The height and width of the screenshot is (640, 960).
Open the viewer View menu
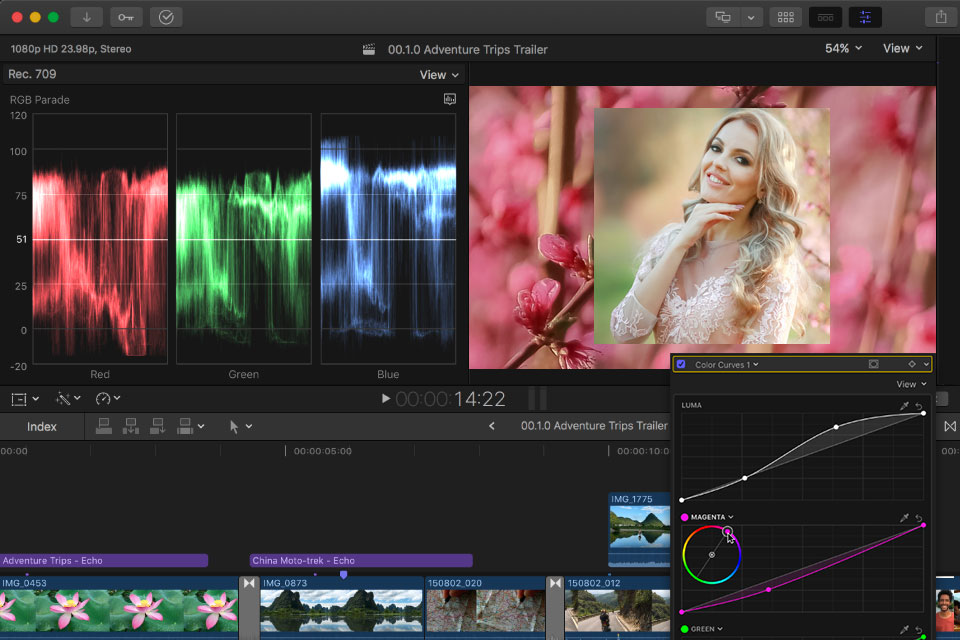[902, 48]
